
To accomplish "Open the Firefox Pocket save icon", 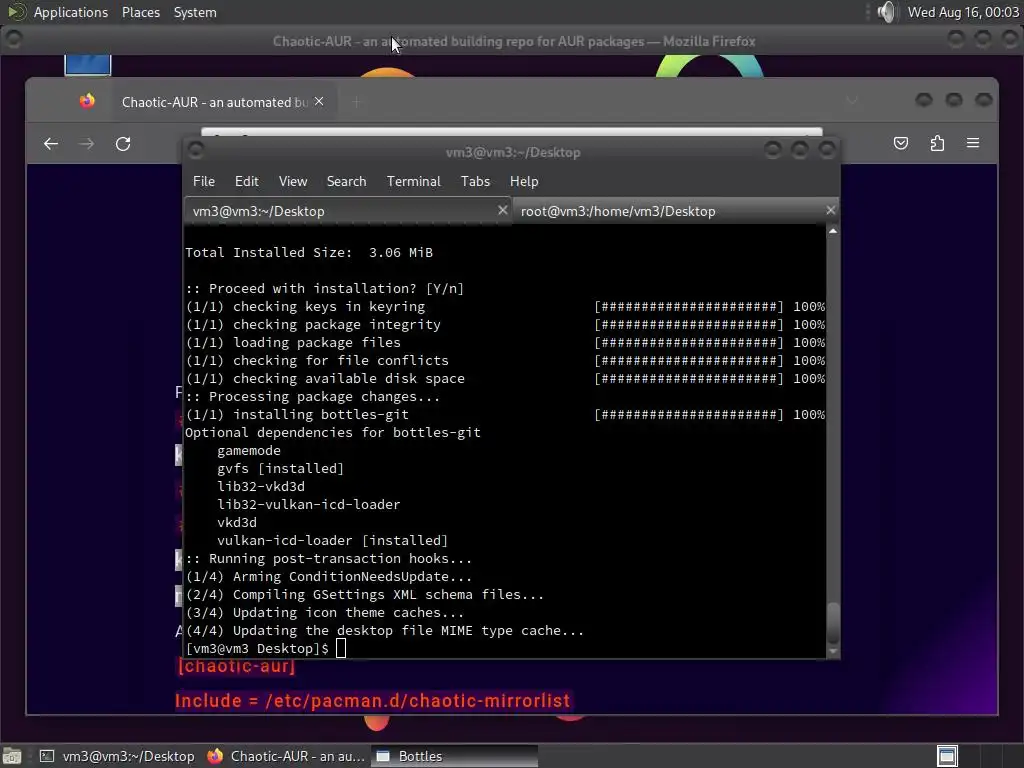I will [x=901, y=143].
